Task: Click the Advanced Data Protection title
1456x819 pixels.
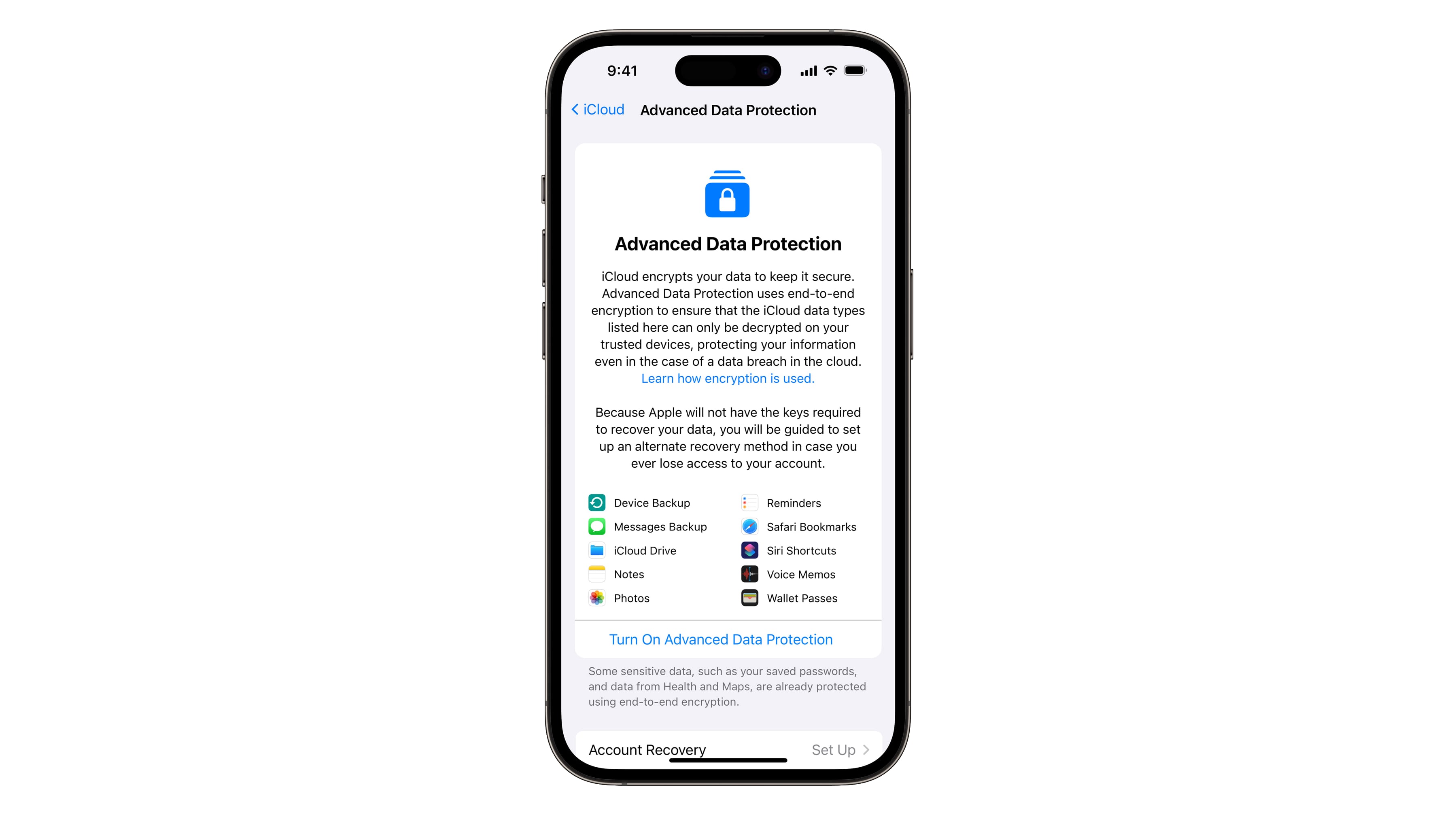Action: 727,243
